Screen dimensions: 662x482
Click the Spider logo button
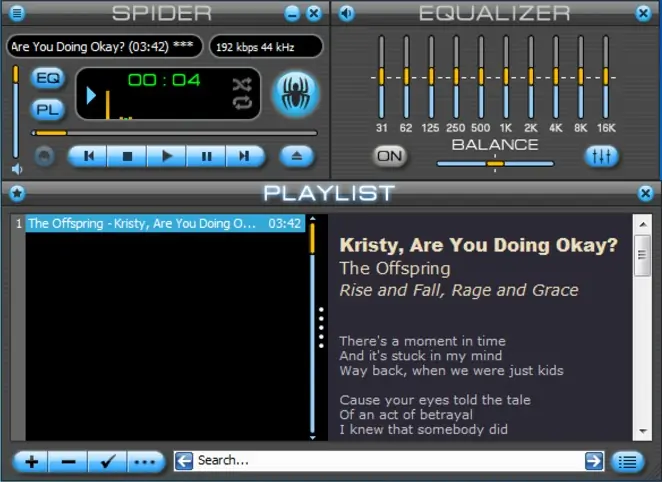(296, 94)
